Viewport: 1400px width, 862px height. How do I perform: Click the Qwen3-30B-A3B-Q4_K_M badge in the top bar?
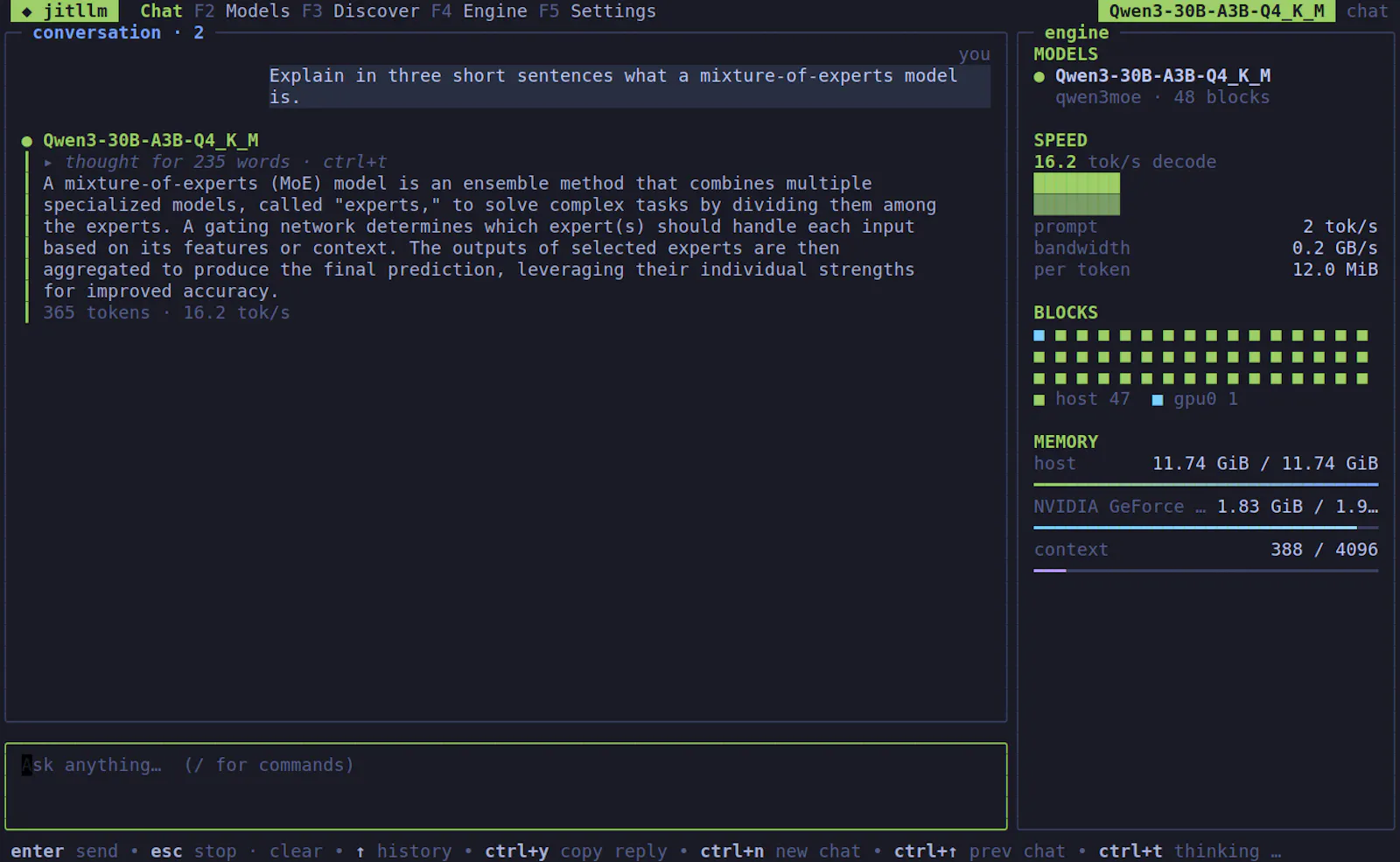pyautogui.click(x=1216, y=11)
